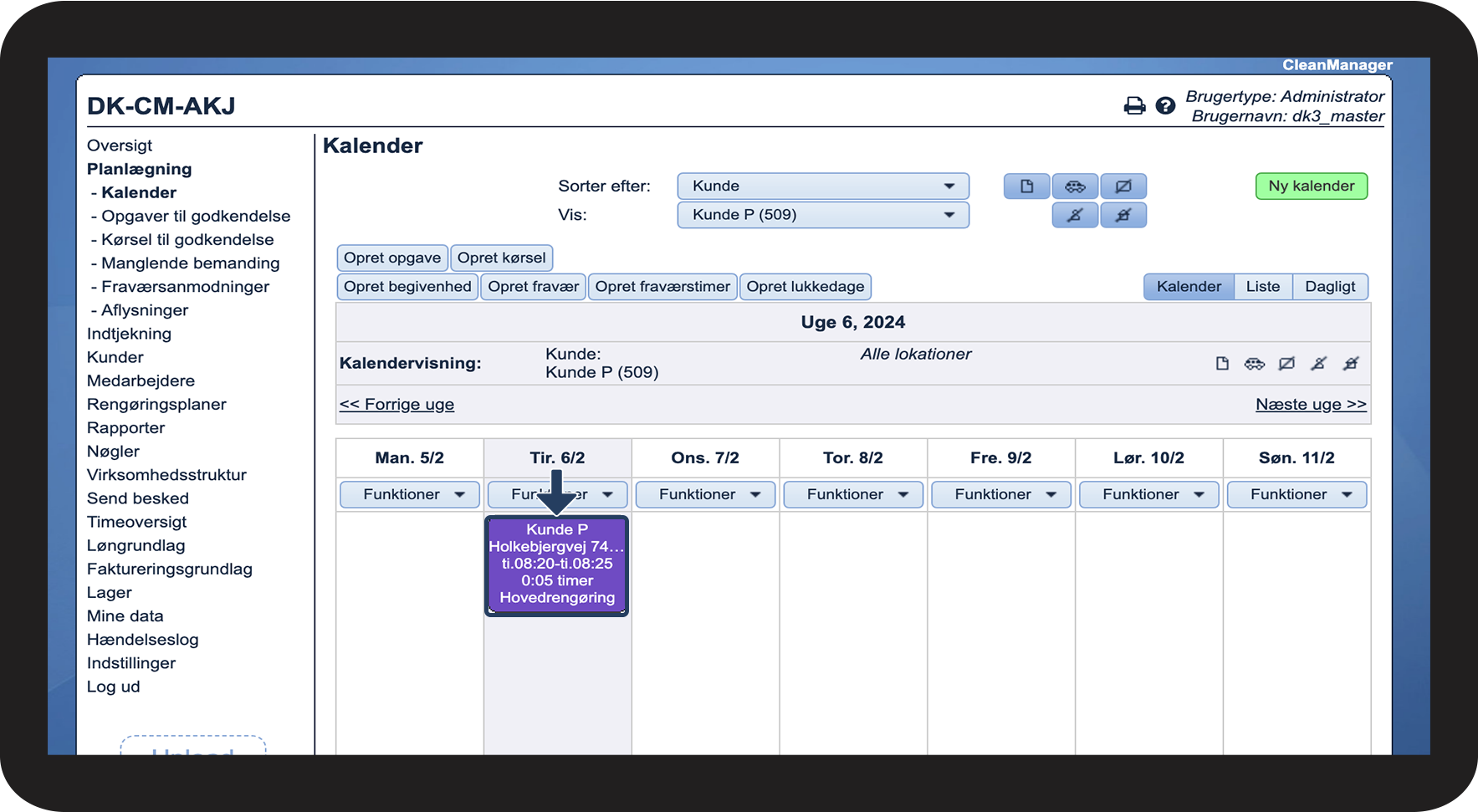Open help via question mark icon
Screen dimensions: 1478x812
tap(1165, 106)
